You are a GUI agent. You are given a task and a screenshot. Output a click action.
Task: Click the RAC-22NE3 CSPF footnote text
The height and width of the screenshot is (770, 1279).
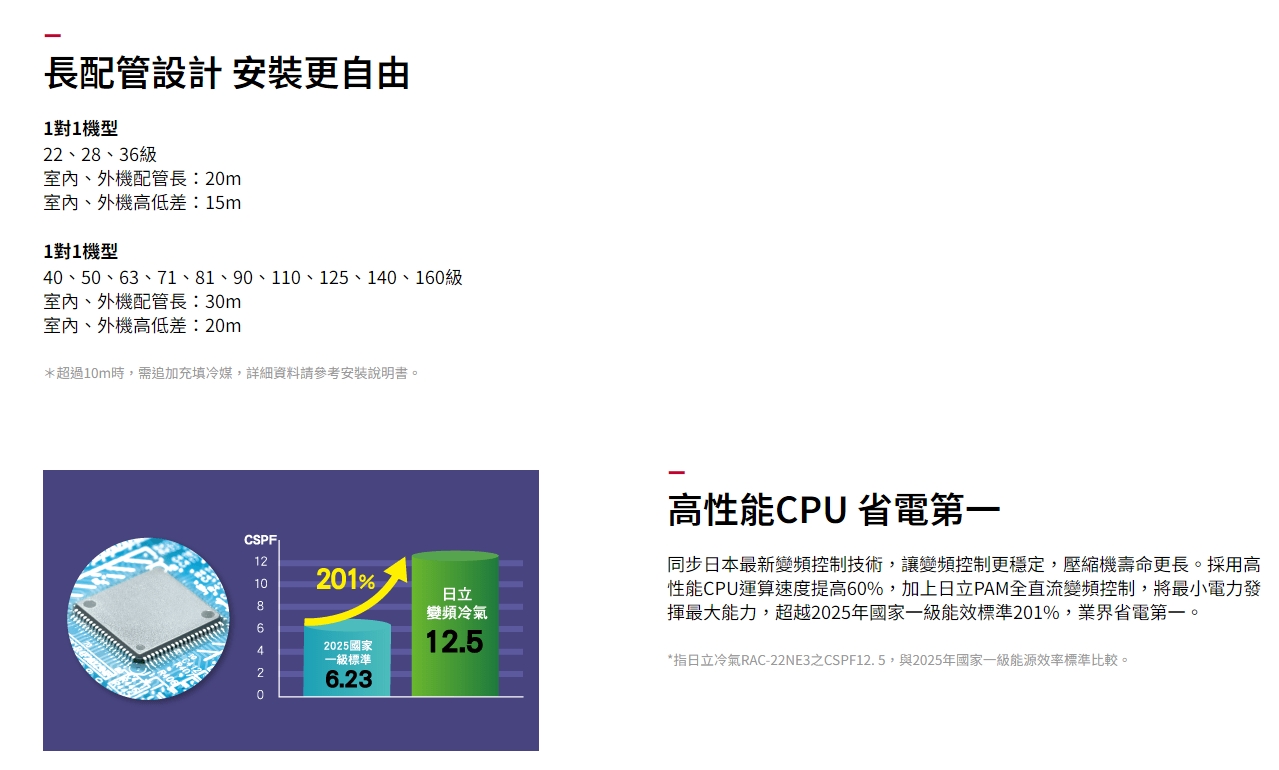click(x=899, y=659)
